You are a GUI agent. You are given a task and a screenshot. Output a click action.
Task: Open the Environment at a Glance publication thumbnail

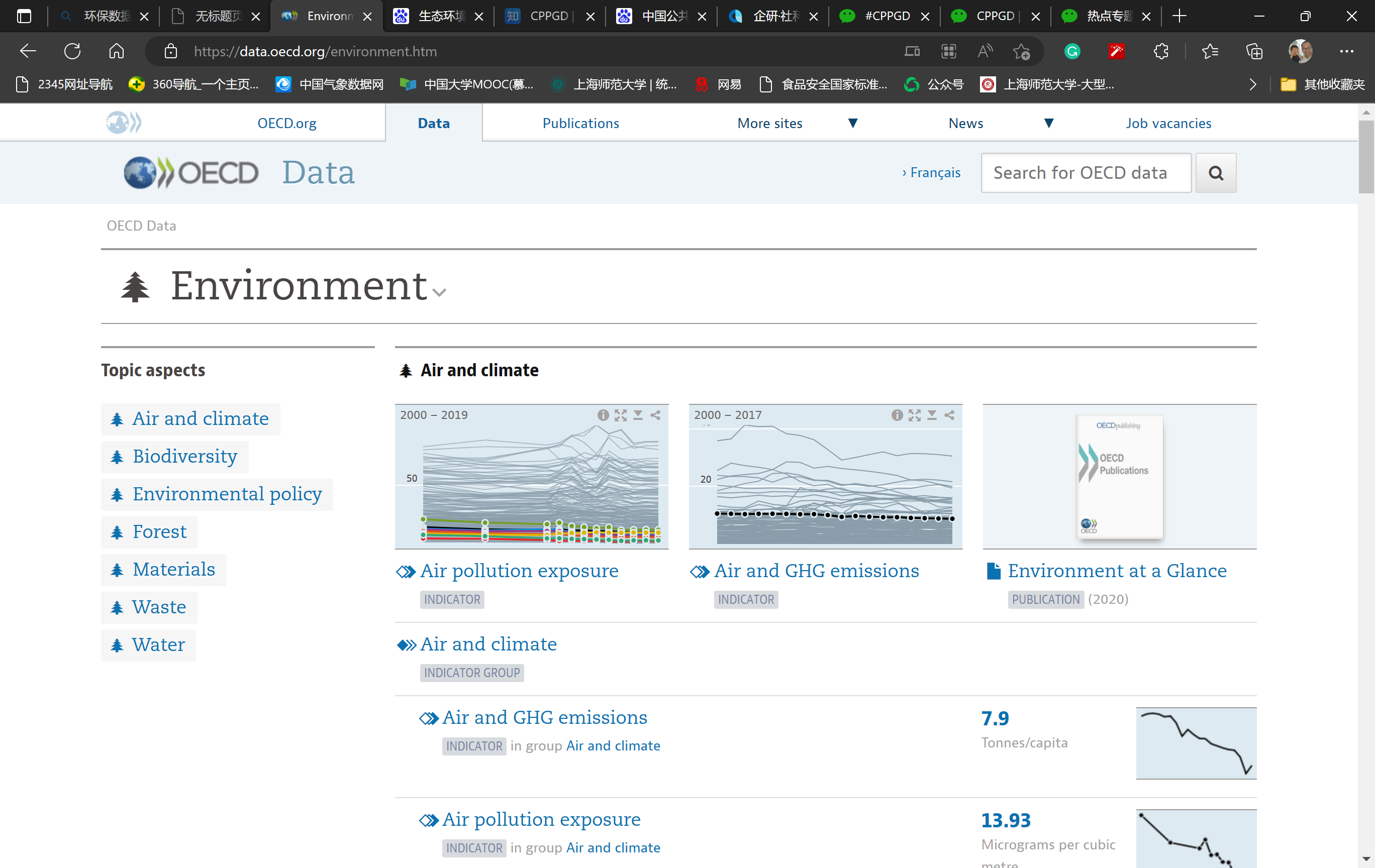[x=1119, y=477]
